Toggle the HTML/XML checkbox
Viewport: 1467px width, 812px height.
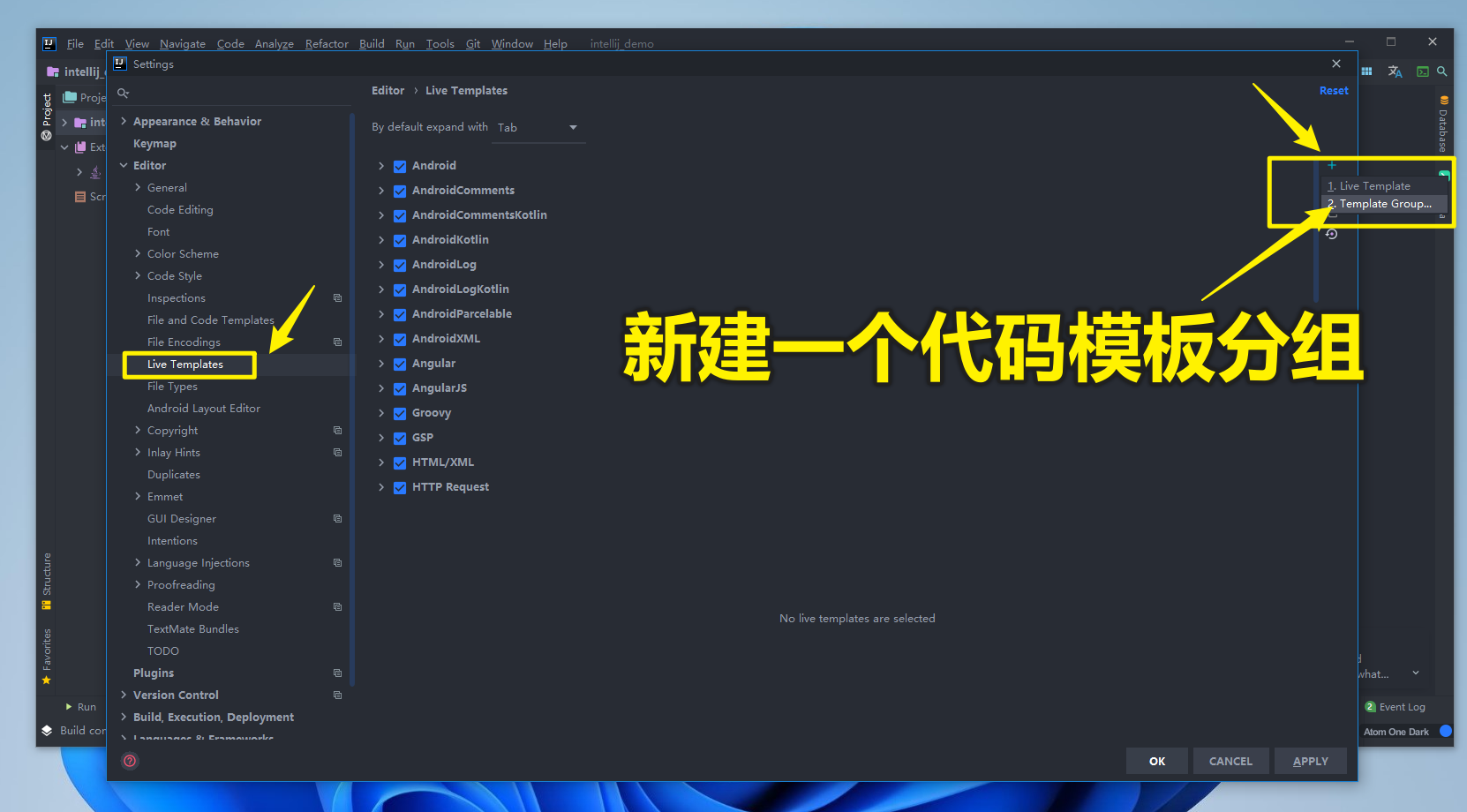click(400, 462)
